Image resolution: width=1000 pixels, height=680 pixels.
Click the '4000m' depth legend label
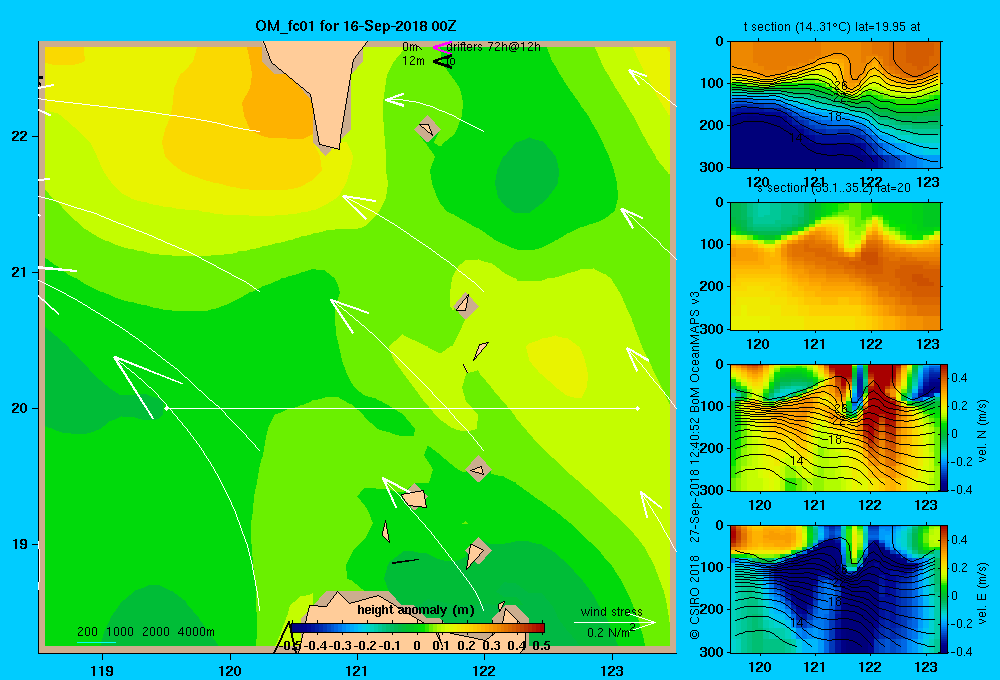tap(196, 632)
